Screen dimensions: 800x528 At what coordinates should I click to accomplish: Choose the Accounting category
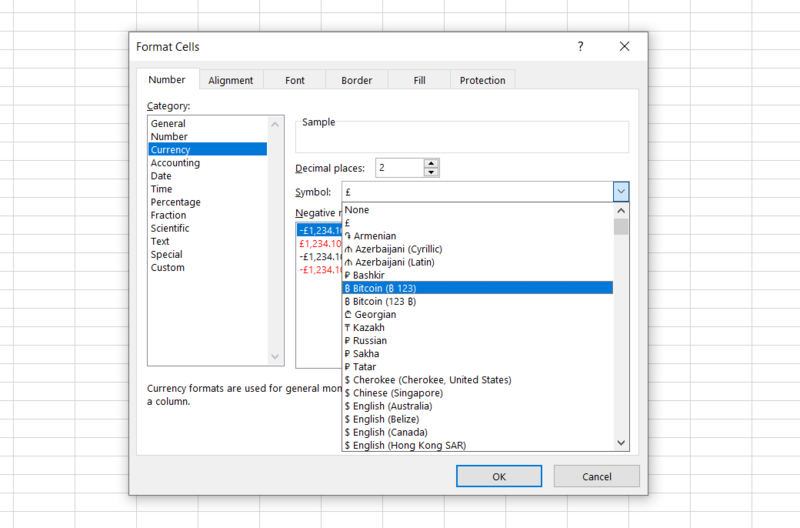(208, 163)
